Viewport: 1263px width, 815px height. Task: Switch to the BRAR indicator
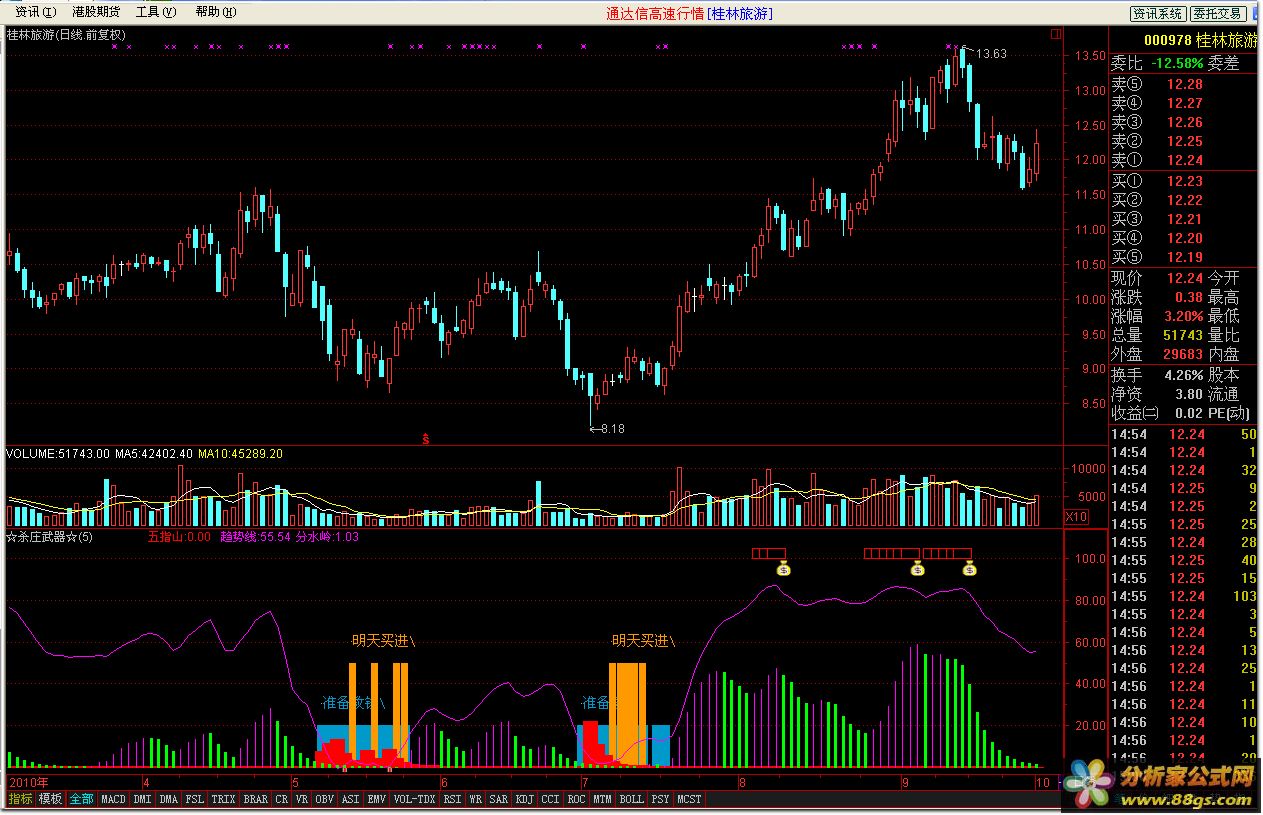pos(256,799)
